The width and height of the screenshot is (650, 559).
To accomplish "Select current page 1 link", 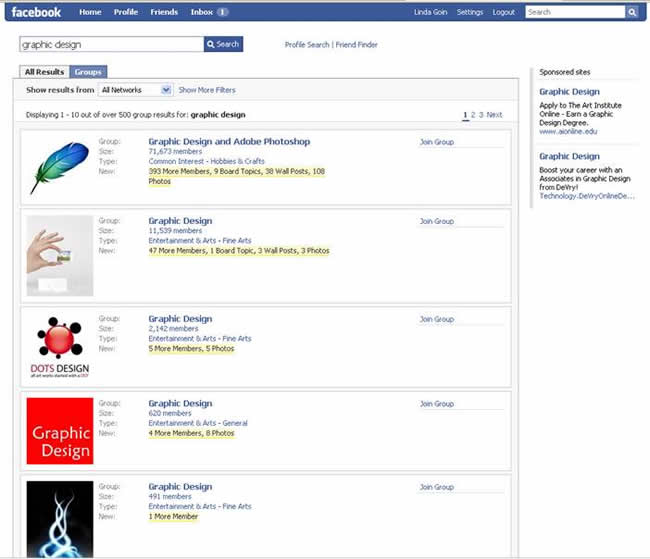I will point(465,114).
